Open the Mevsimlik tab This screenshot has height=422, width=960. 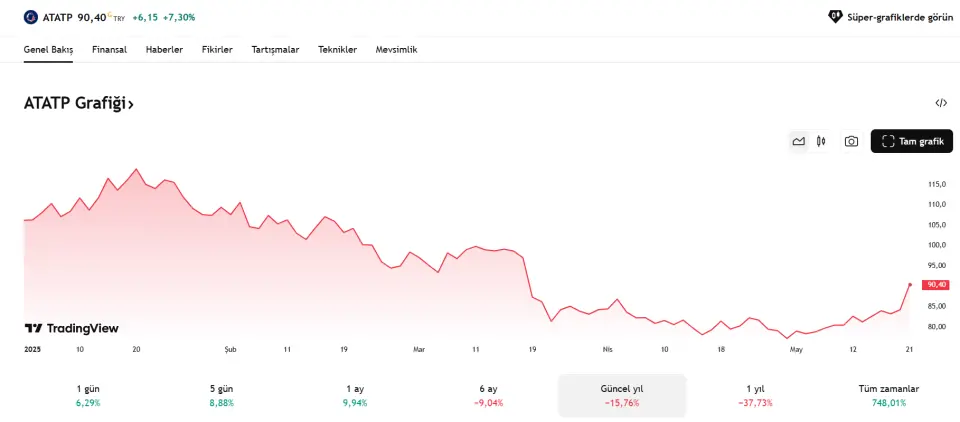click(396, 50)
